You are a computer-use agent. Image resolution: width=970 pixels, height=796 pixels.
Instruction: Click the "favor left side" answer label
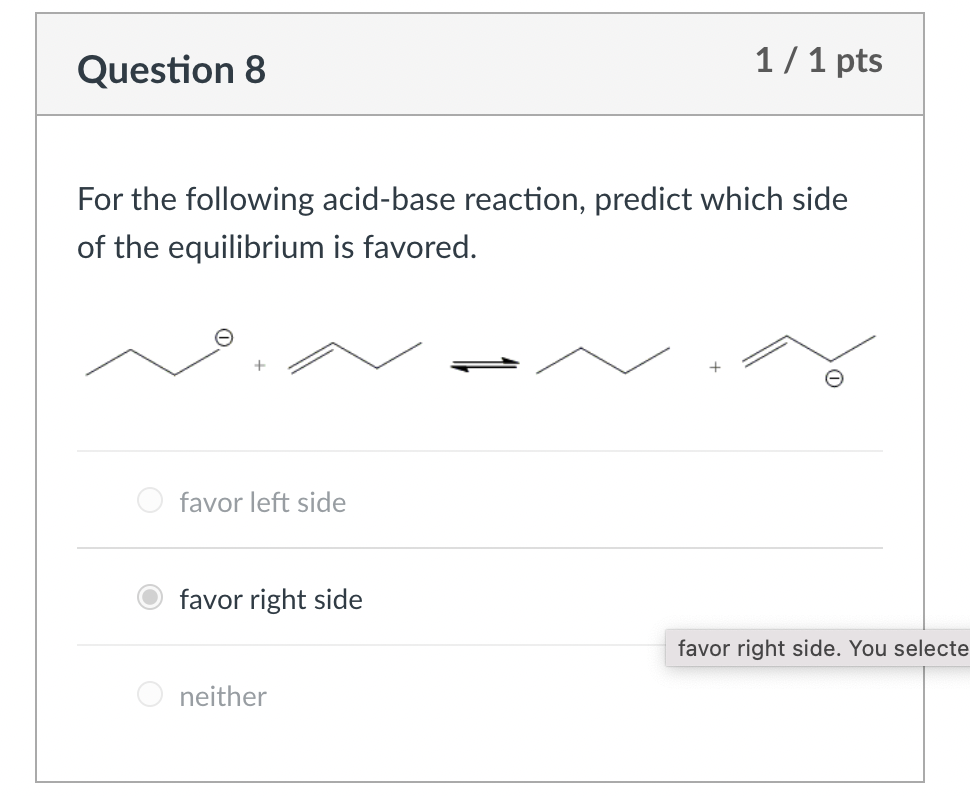[262, 502]
